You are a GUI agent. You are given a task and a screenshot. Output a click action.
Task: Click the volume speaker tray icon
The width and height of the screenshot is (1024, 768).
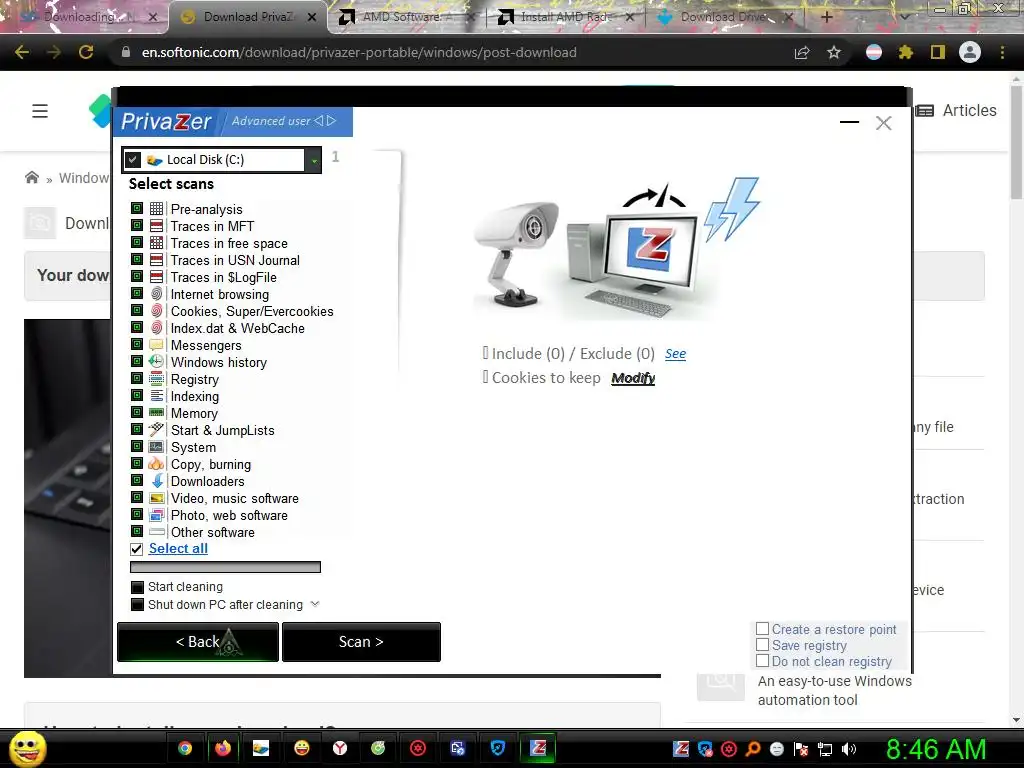849,749
